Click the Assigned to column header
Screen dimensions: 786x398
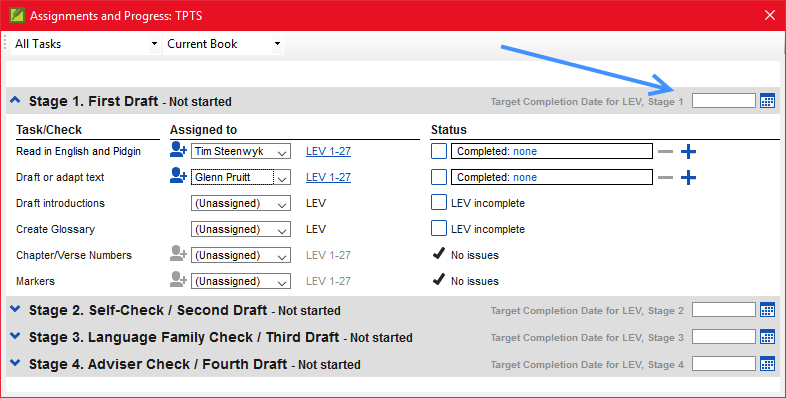(203, 130)
